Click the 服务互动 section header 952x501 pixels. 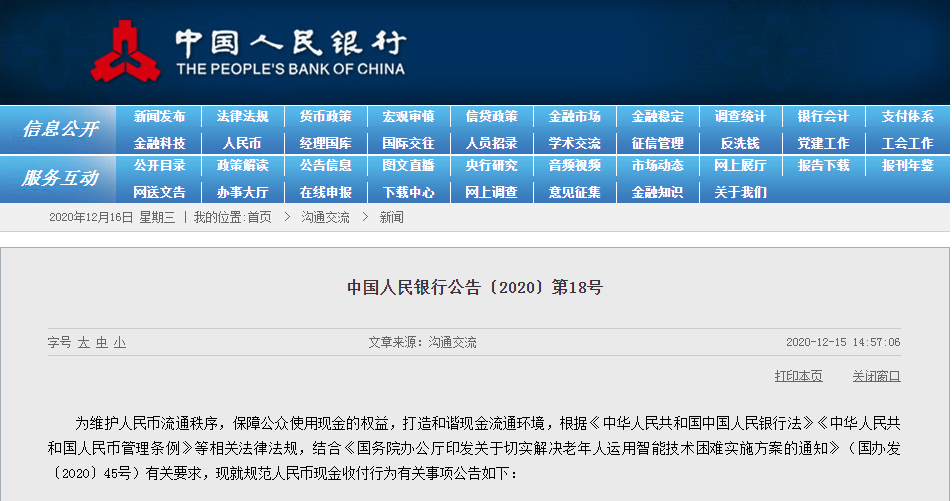tap(60, 178)
